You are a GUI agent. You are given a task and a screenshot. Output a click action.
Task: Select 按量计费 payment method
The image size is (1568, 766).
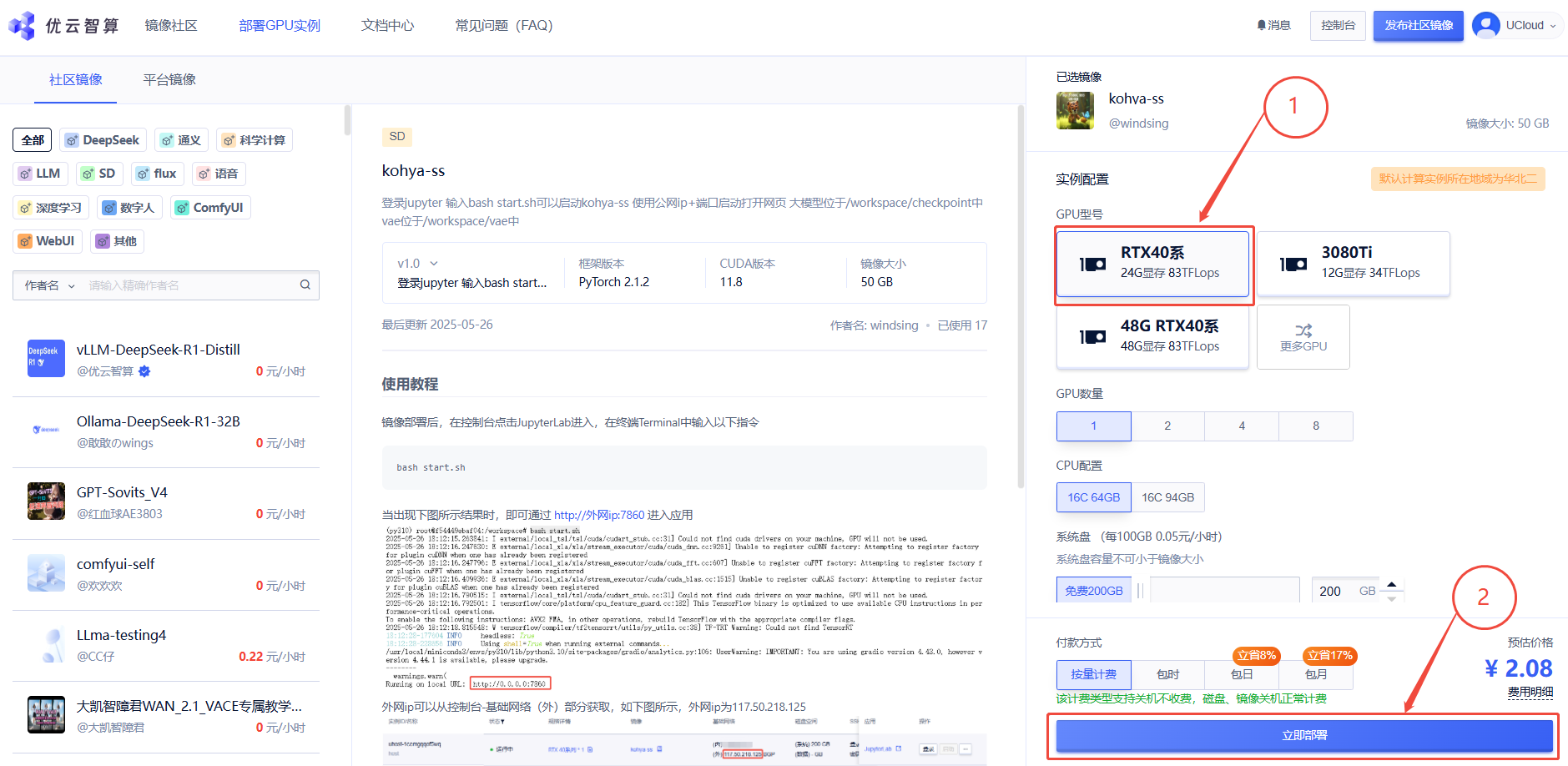(x=1093, y=674)
